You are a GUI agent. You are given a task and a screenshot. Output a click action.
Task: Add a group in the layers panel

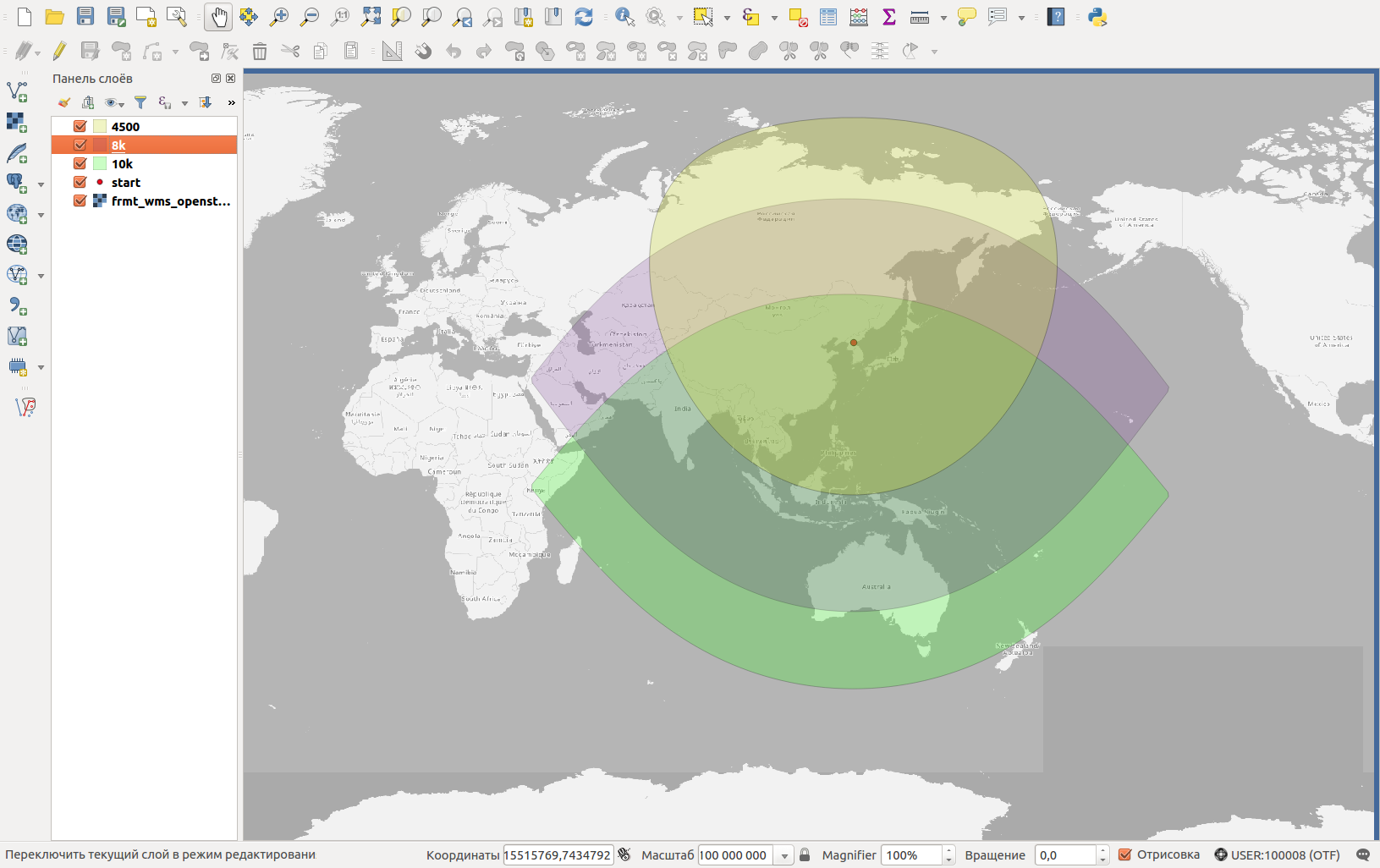[88, 102]
